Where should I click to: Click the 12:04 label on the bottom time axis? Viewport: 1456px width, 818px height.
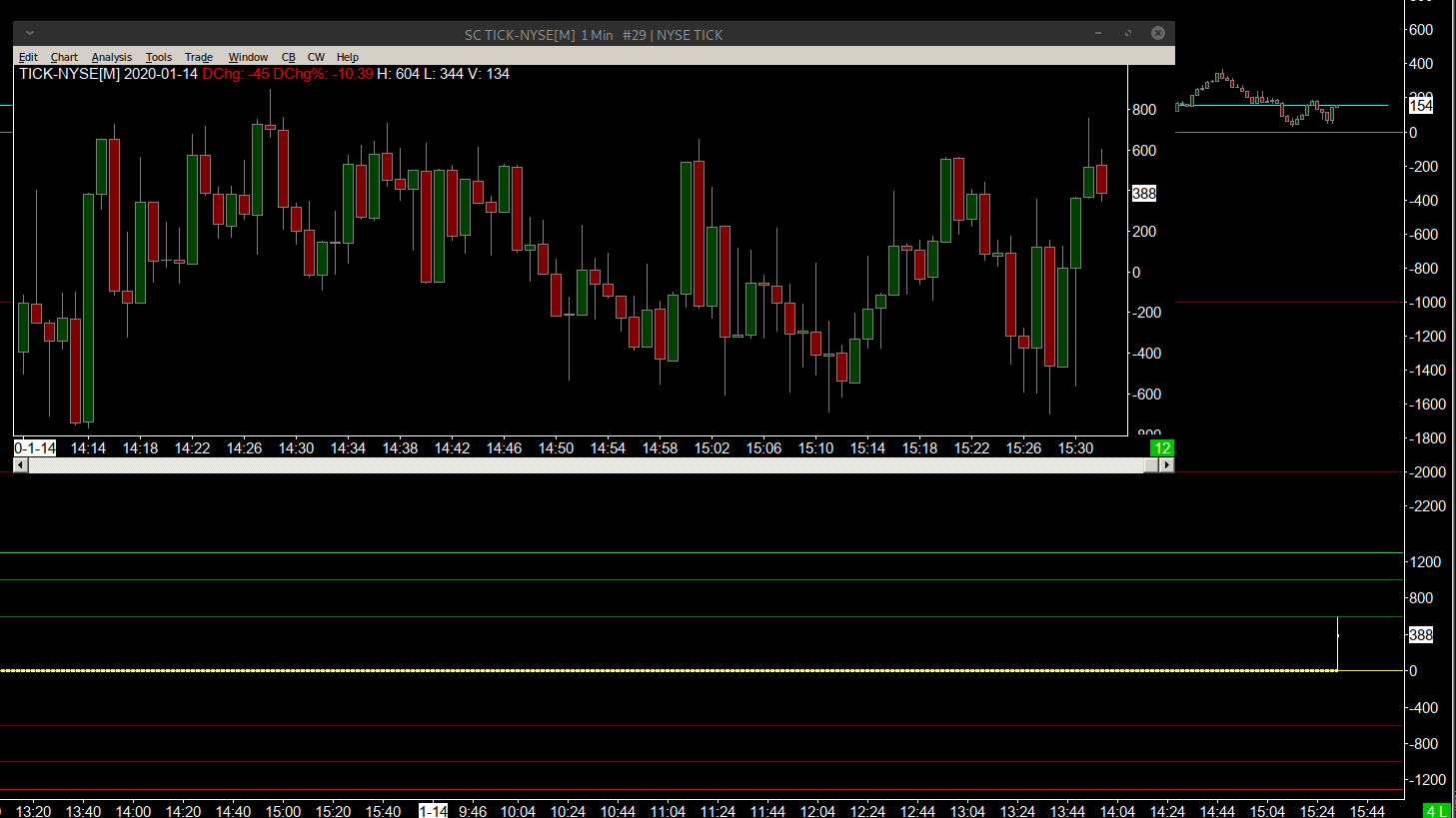[x=817, y=811]
